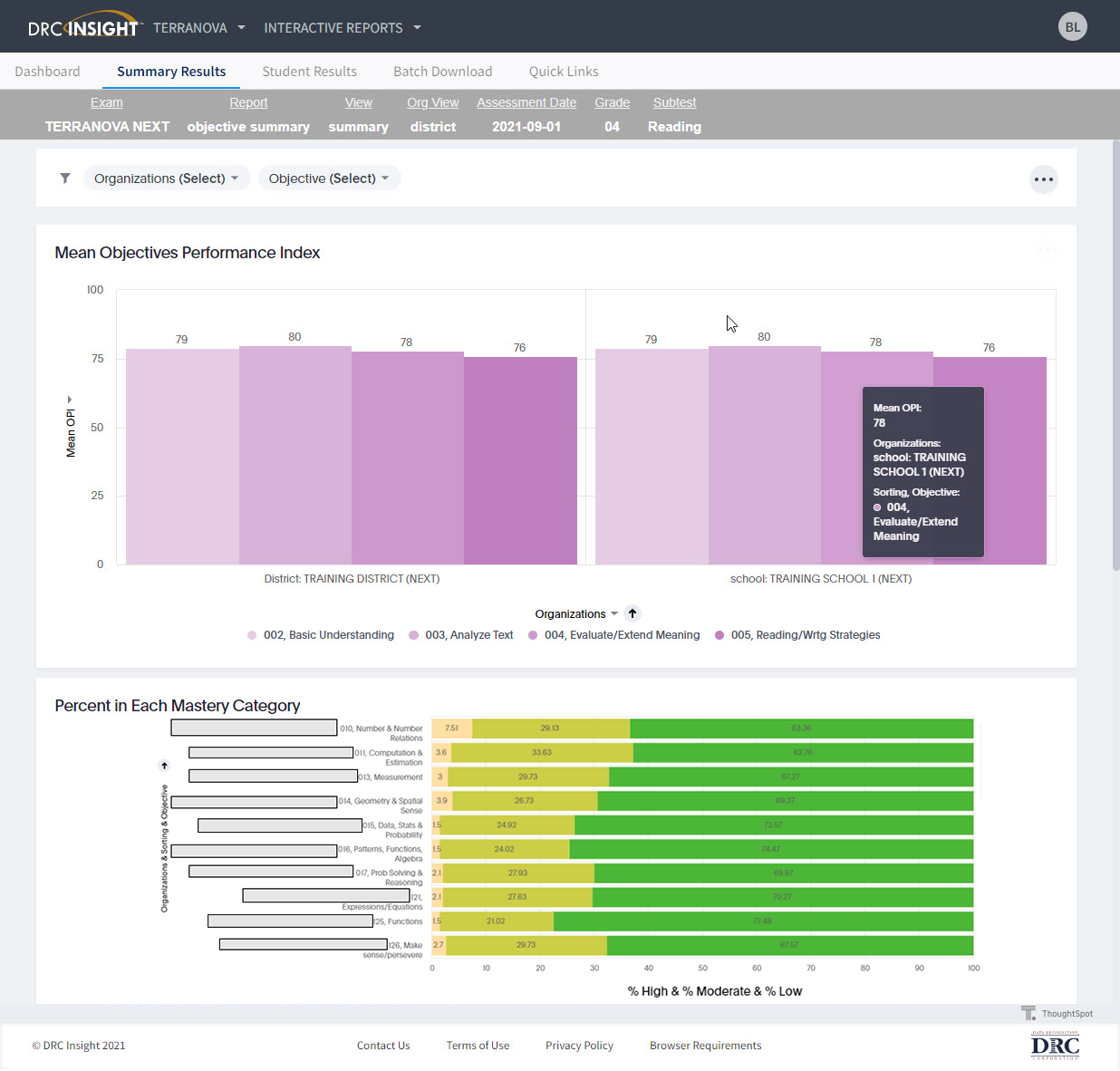Image resolution: width=1120 pixels, height=1071 pixels.
Task: Open the Organizations (Select) dropdown
Action: pos(167,178)
